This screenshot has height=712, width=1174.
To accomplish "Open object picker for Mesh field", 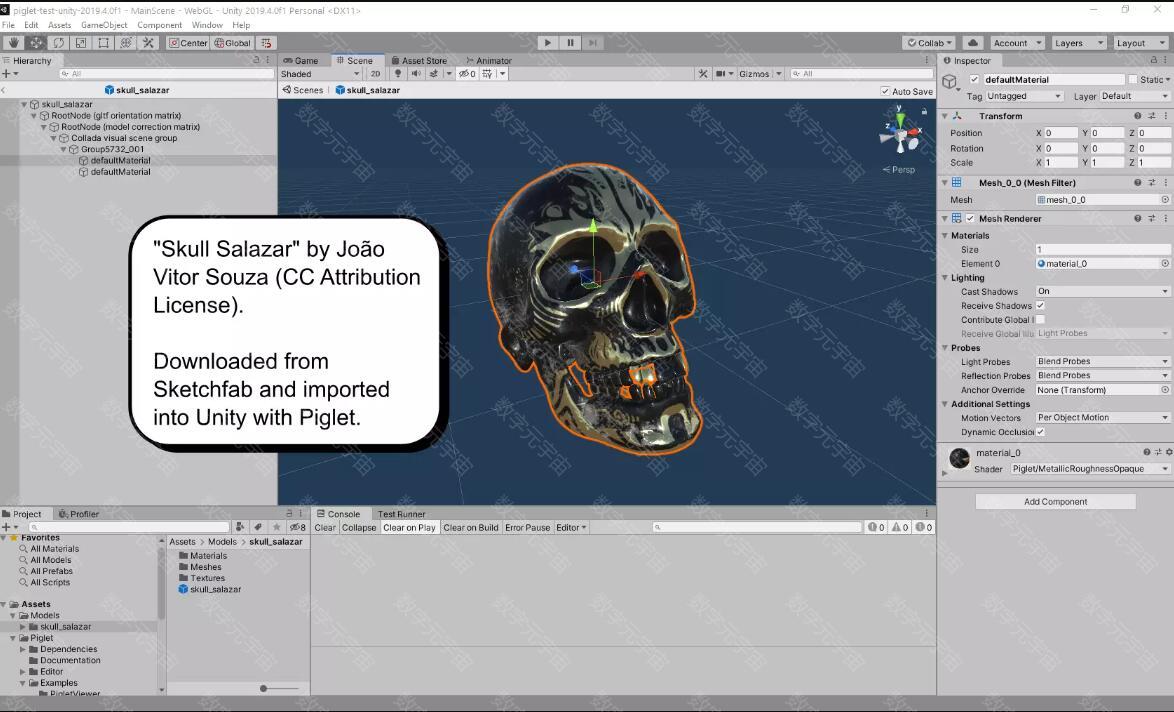I will point(1165,200).
